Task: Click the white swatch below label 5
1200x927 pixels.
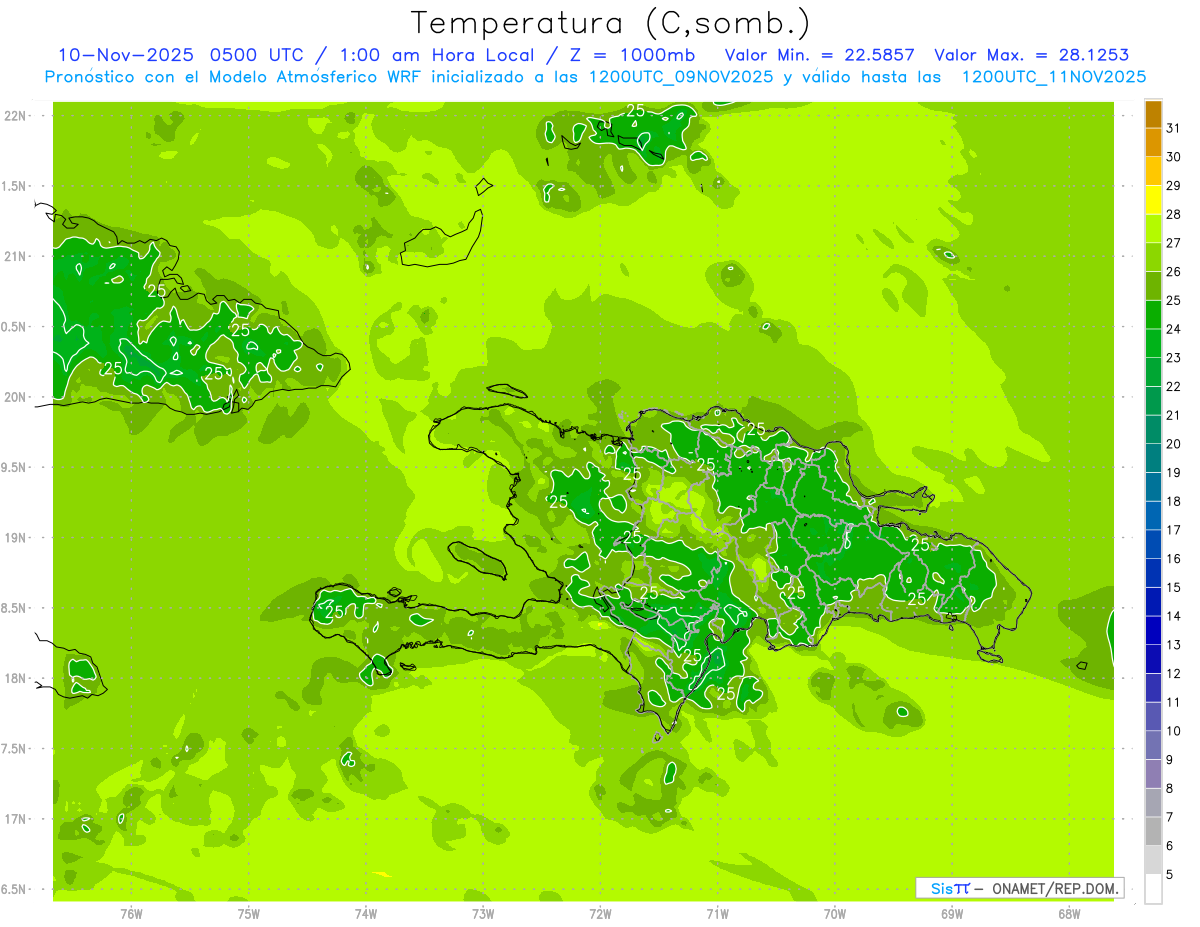Action: click(1153, 889)
